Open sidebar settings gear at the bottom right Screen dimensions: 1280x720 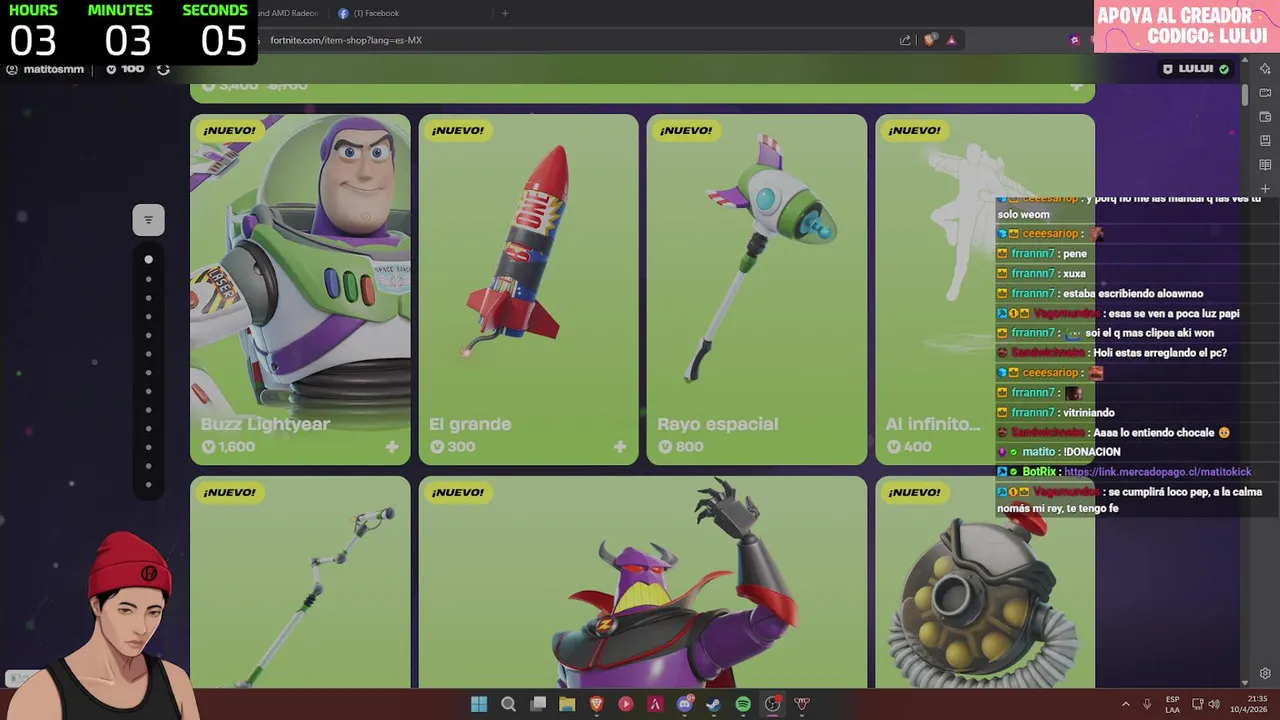click(1265, 673)
